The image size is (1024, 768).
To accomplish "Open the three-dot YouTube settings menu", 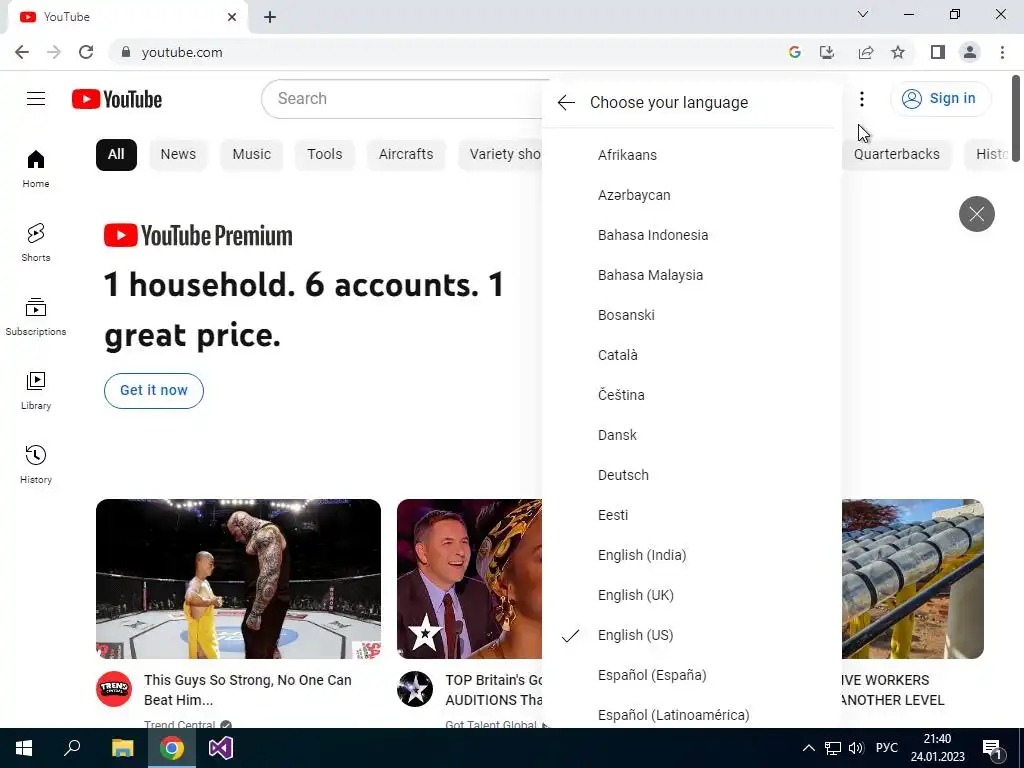I will click(x=862, y=99).
